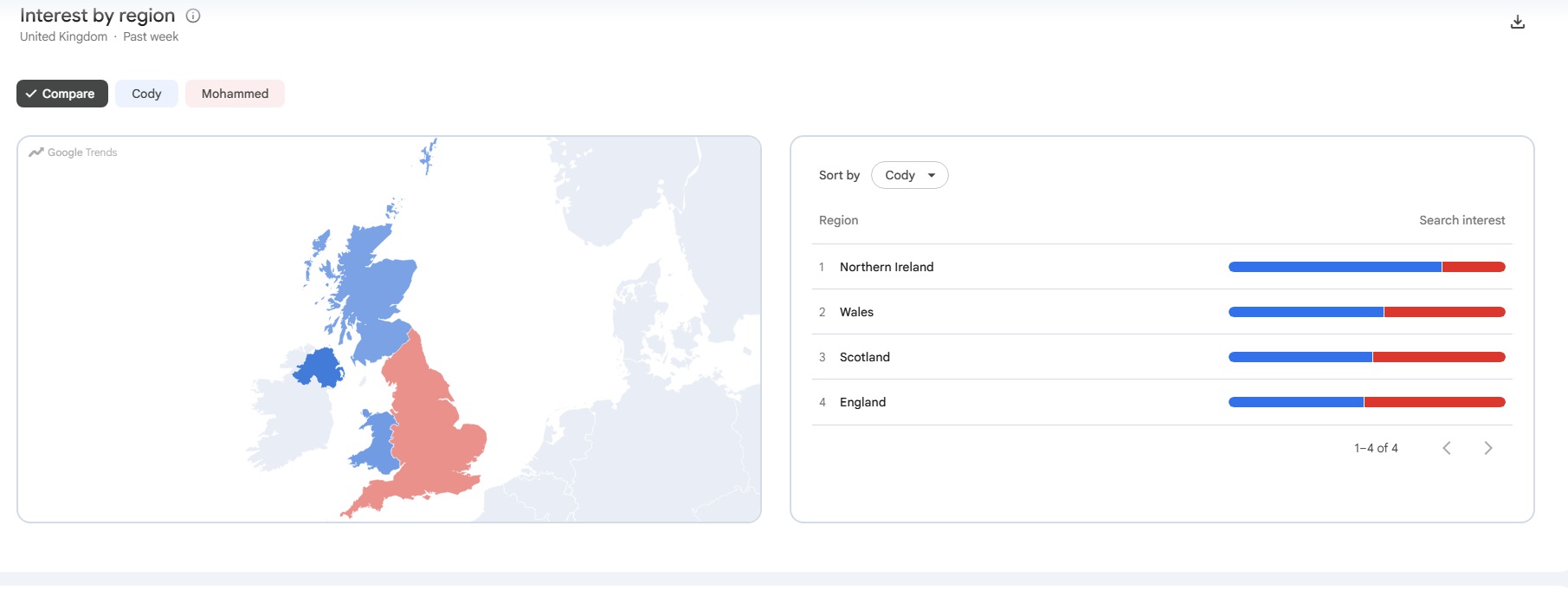
Task: Click the 'United Kingdom' subtitle text
Action: pos(63,36)
